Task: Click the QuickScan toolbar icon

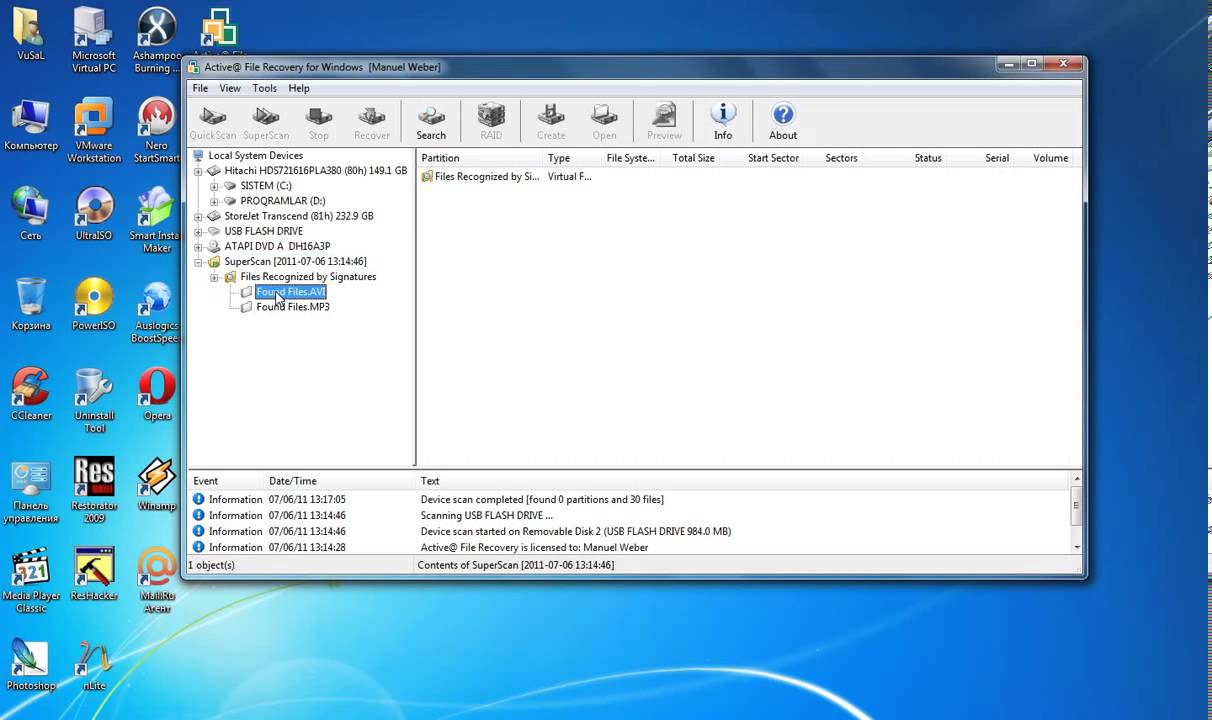Action: (x=213, y=122)
